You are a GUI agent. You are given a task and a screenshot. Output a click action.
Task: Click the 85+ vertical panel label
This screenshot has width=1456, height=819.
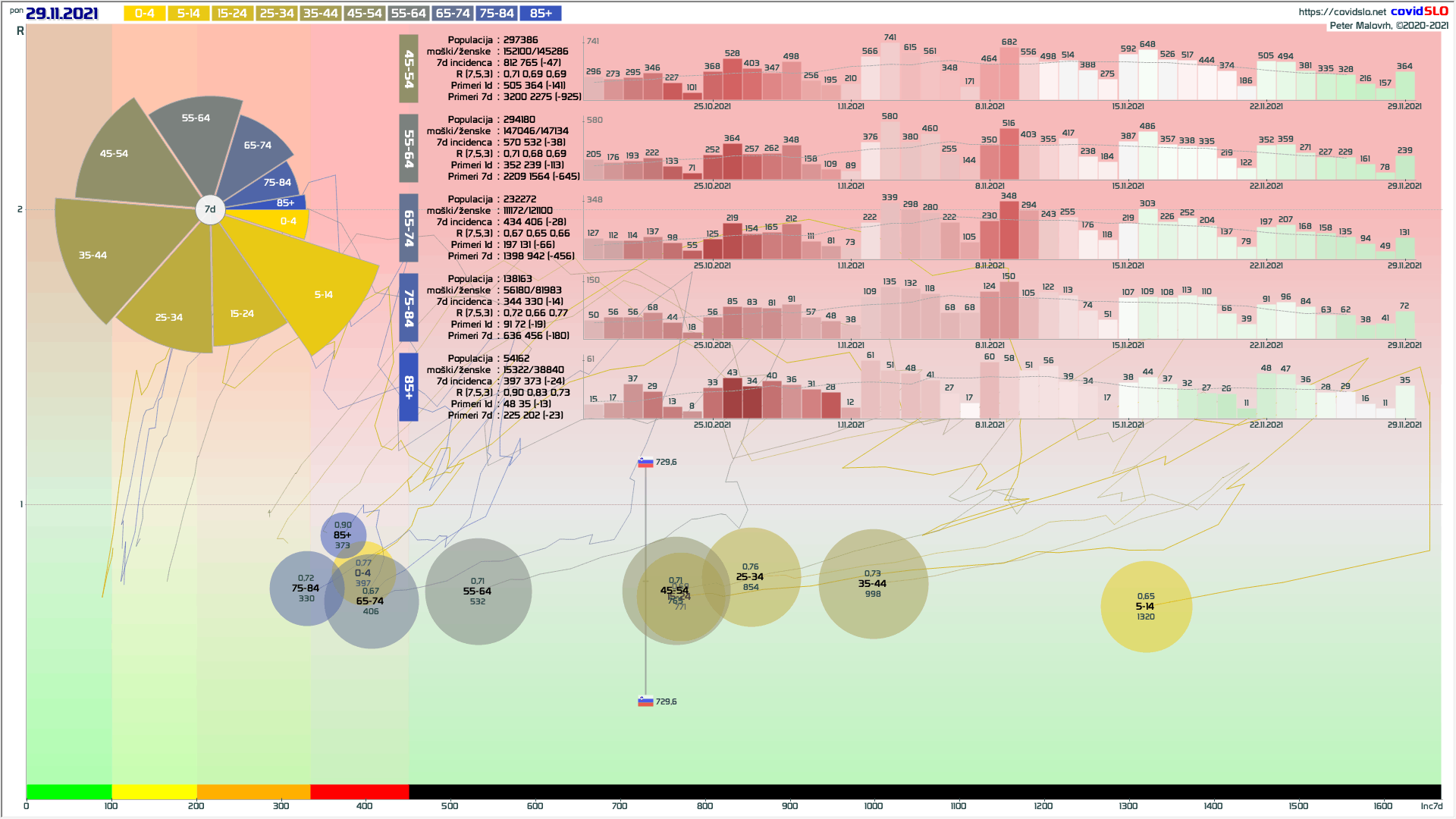click(409, 387)
